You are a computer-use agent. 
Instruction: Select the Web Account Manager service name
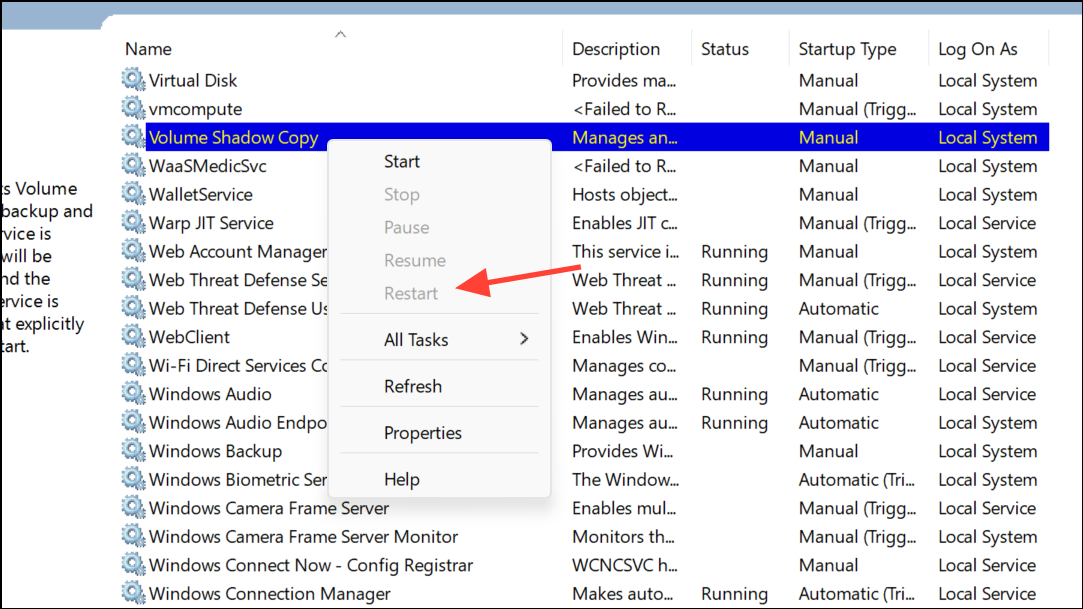coord(238,252)
